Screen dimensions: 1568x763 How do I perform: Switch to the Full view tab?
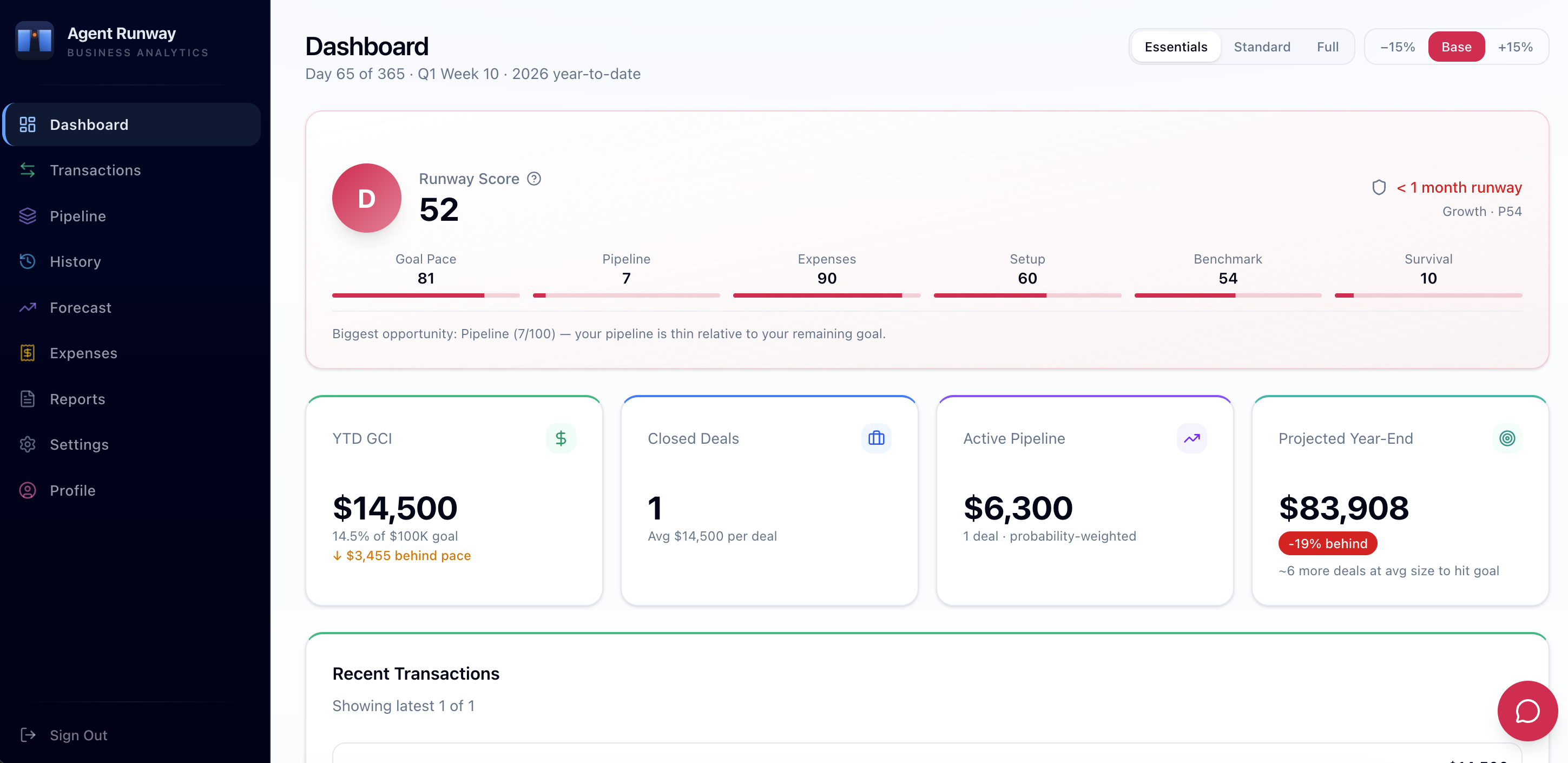[1328, 47]
